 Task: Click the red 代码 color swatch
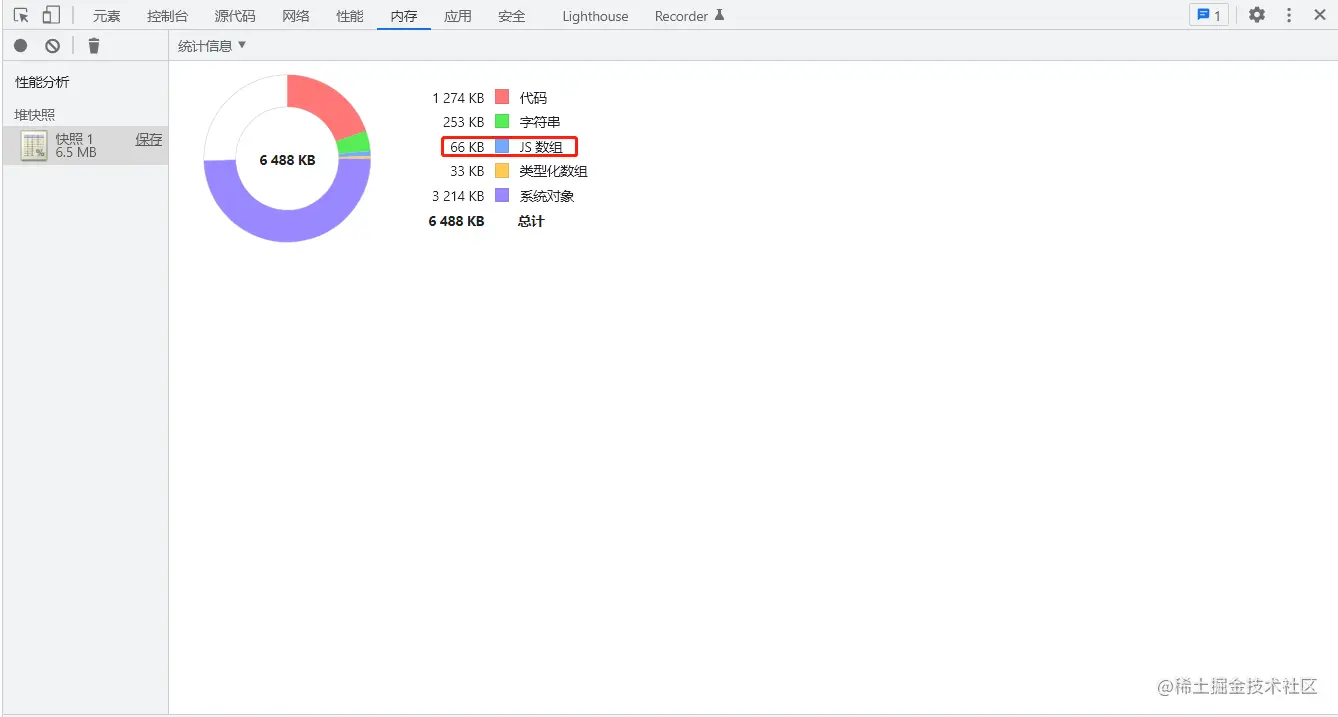tap(502, 97)
